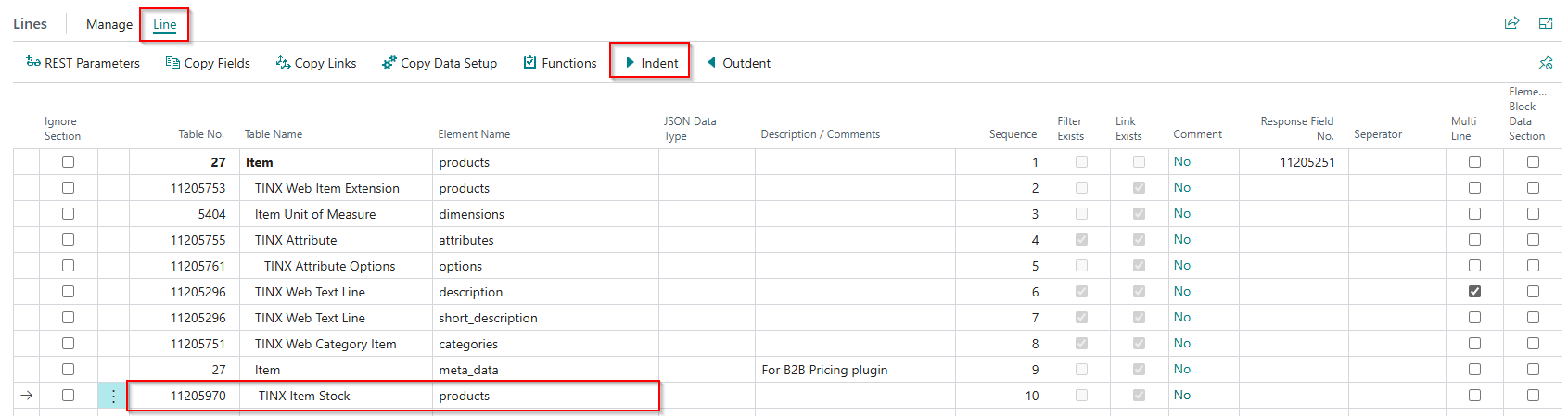Outdent the selected line

[738, 63]
